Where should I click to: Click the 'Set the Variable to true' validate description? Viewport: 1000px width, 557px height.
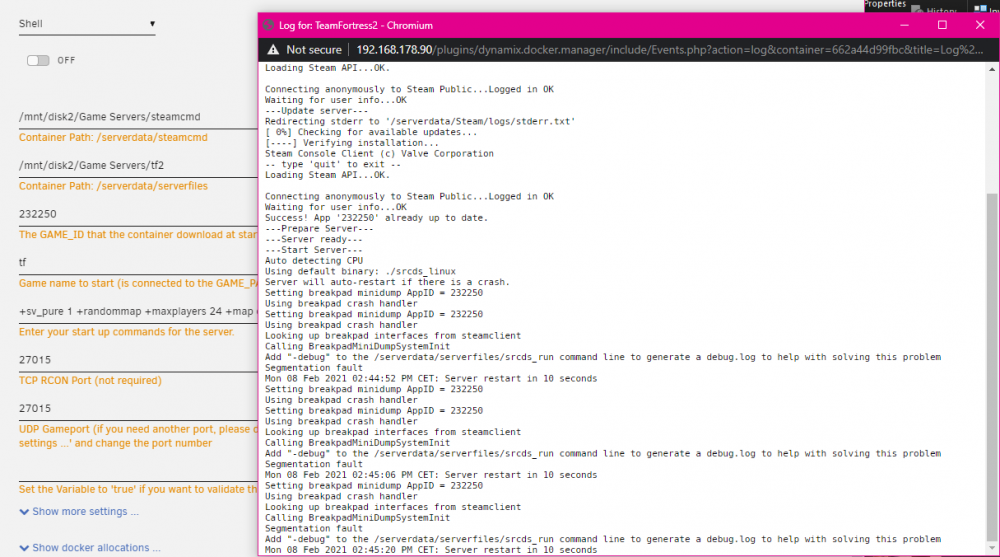(138, 489)
